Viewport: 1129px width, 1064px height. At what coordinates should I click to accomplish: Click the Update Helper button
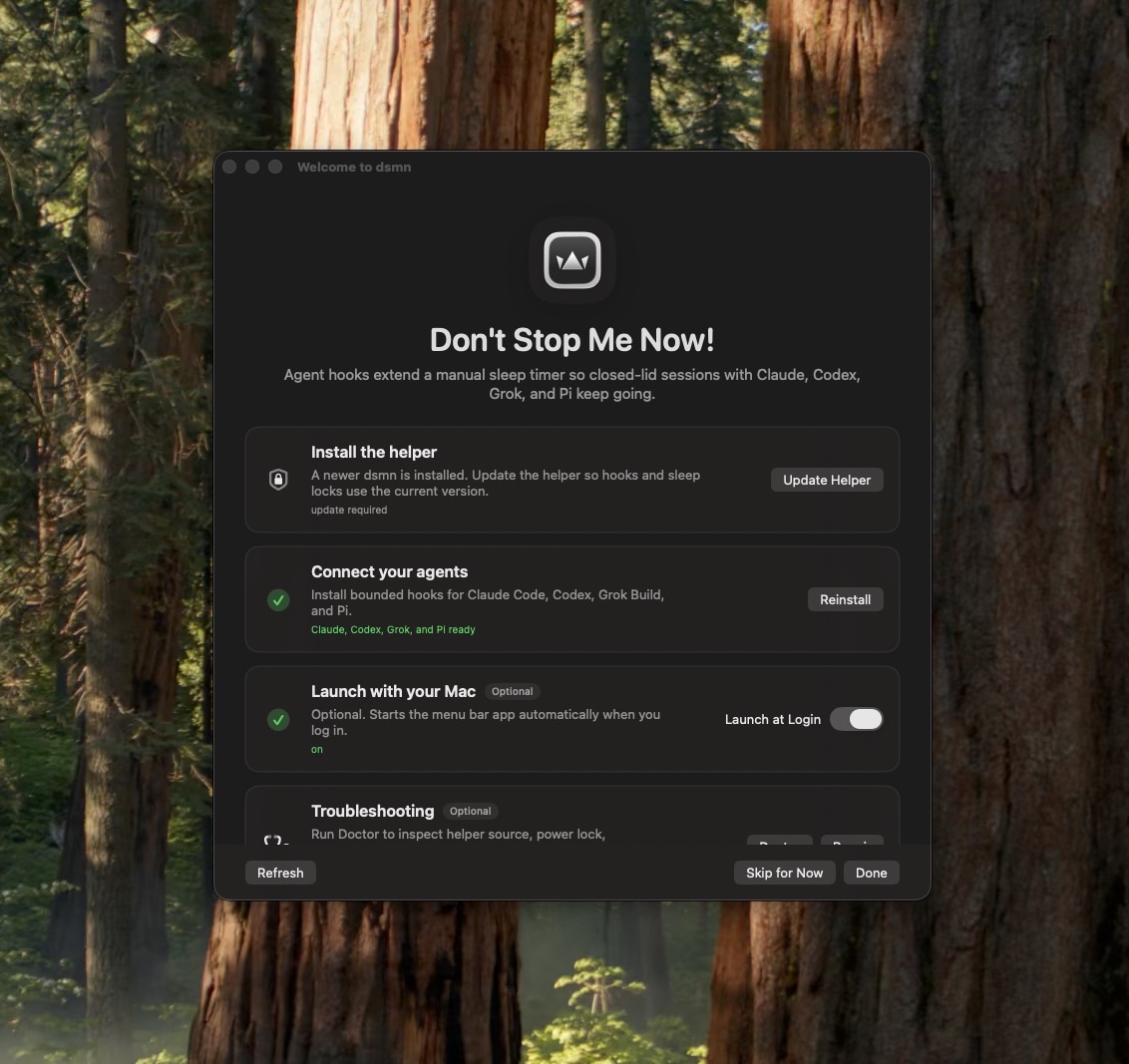[x=827, y=481]
